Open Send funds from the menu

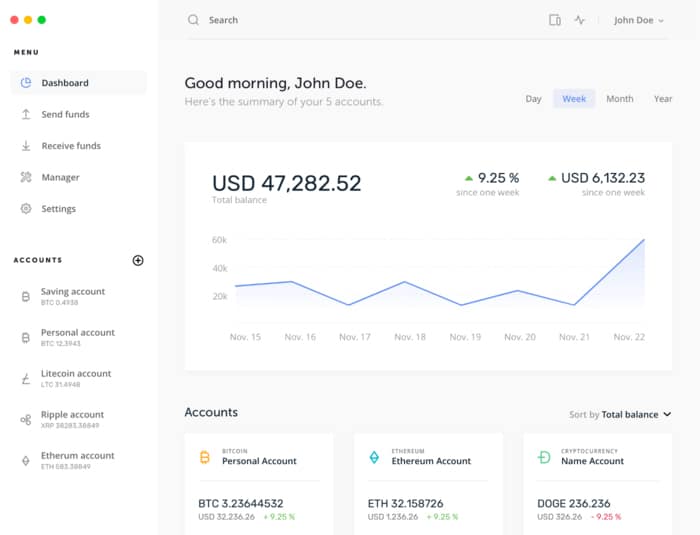pyautogui.click(x=65, y=115)
